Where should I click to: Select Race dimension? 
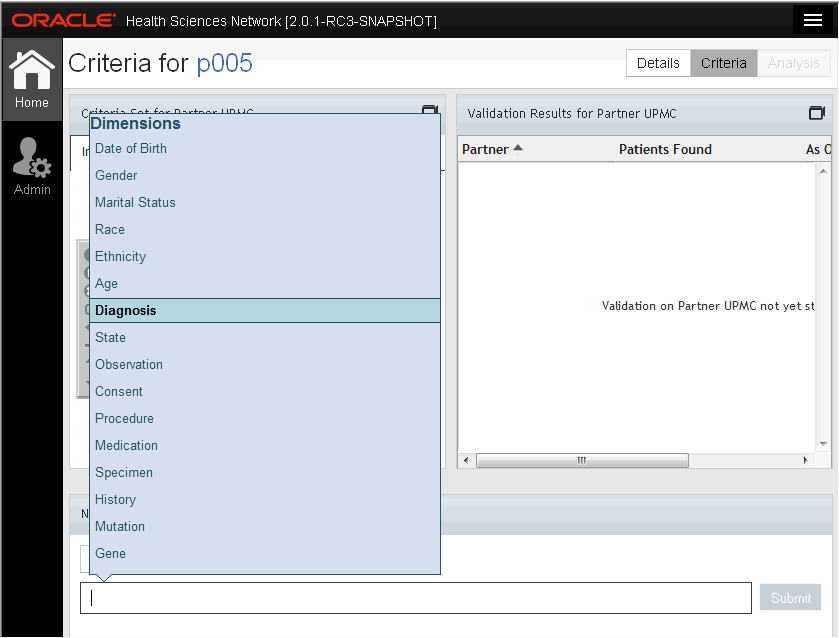[265, 230]
